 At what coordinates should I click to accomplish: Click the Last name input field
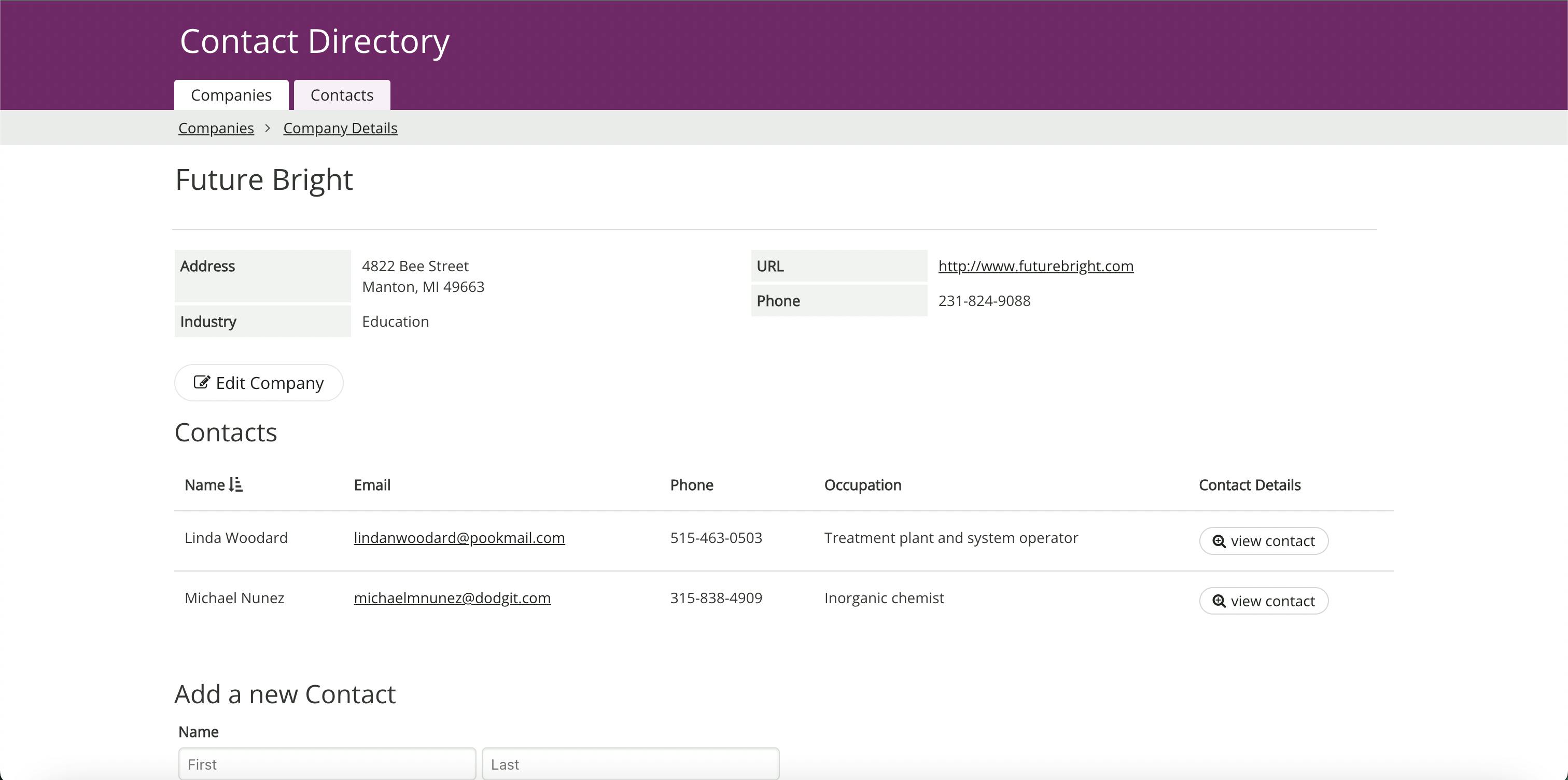pyautogui.click(x=630, y=763)
